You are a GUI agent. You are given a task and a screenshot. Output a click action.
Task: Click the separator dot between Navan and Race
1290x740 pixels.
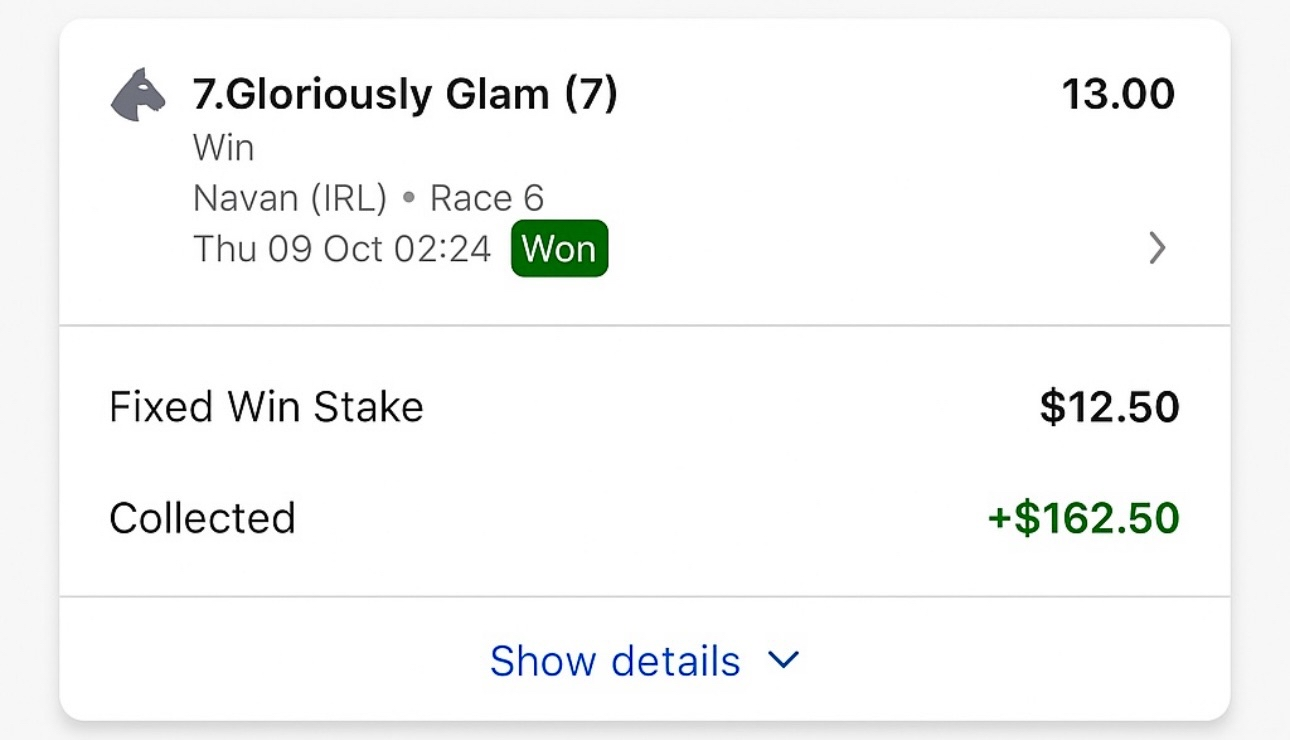[x=408, y=198]
